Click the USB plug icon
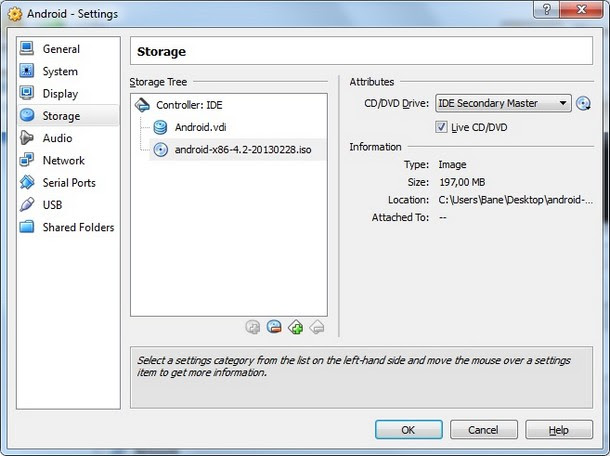Image resolution: width=610 pixels, height=456 pixels. coord(27,204)
